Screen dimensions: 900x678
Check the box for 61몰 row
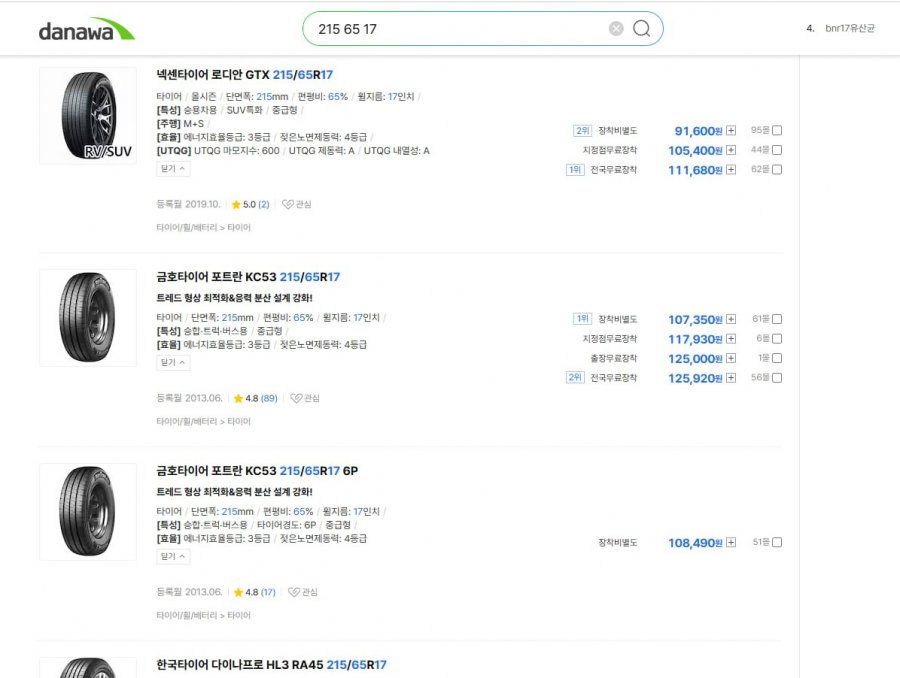pyautogui.click(x=777, y=319)
